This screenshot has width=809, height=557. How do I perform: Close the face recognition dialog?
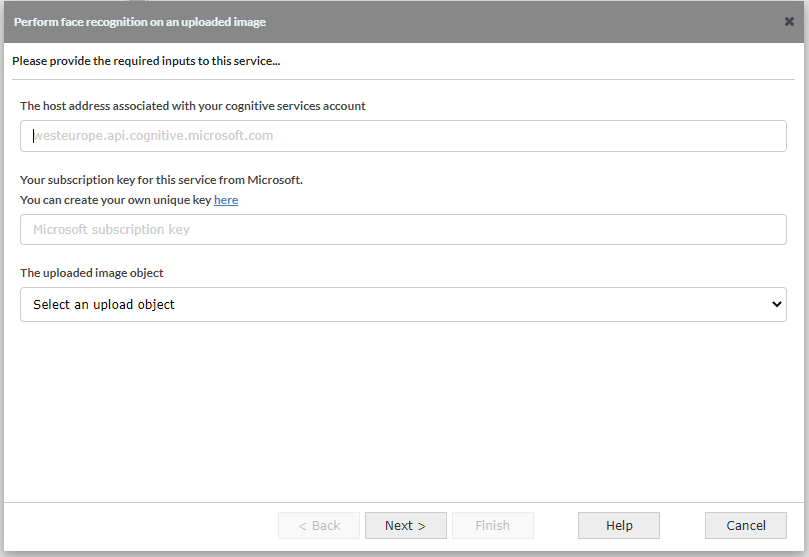(x=789, y=21)
